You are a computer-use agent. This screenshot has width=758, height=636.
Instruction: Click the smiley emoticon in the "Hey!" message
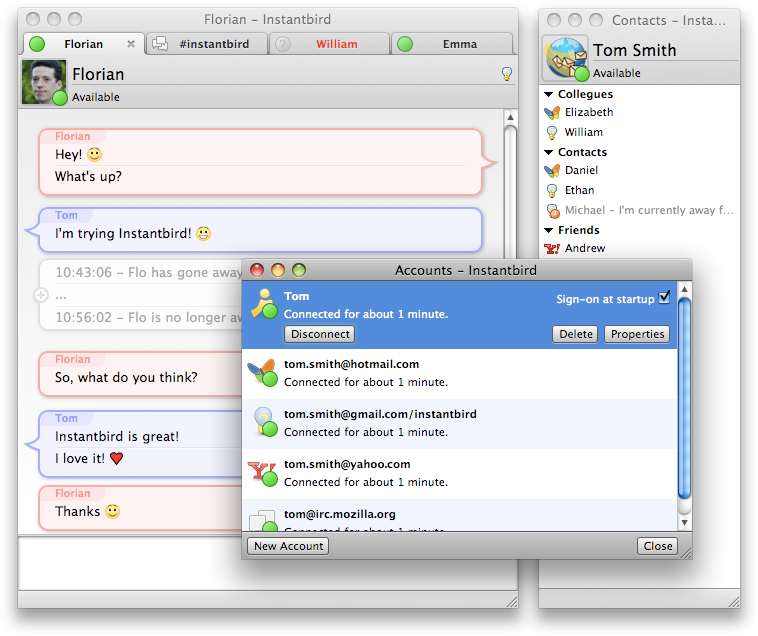tap(95, 155)
